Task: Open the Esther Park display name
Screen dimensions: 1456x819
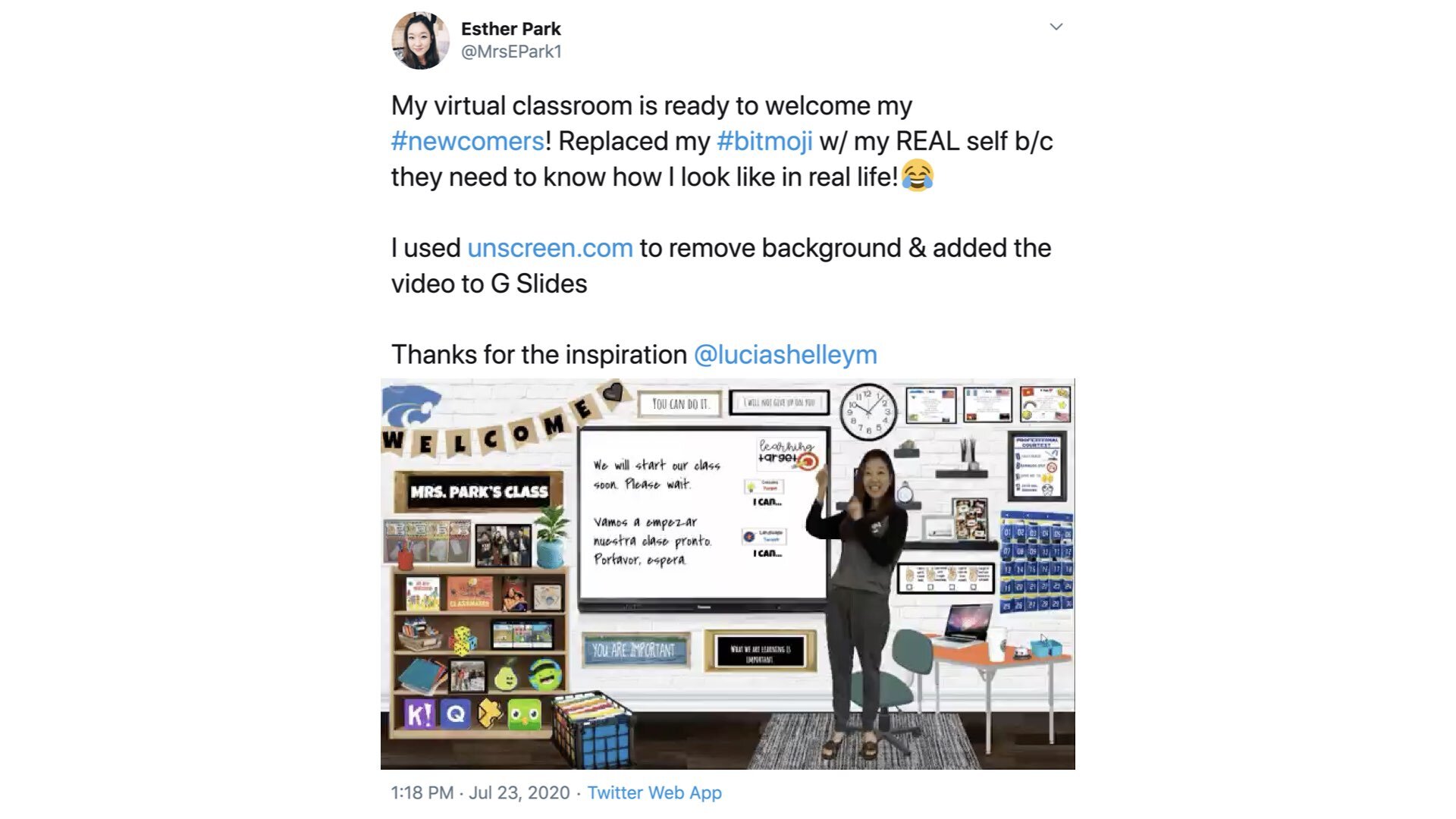Action: coord(510,29)
